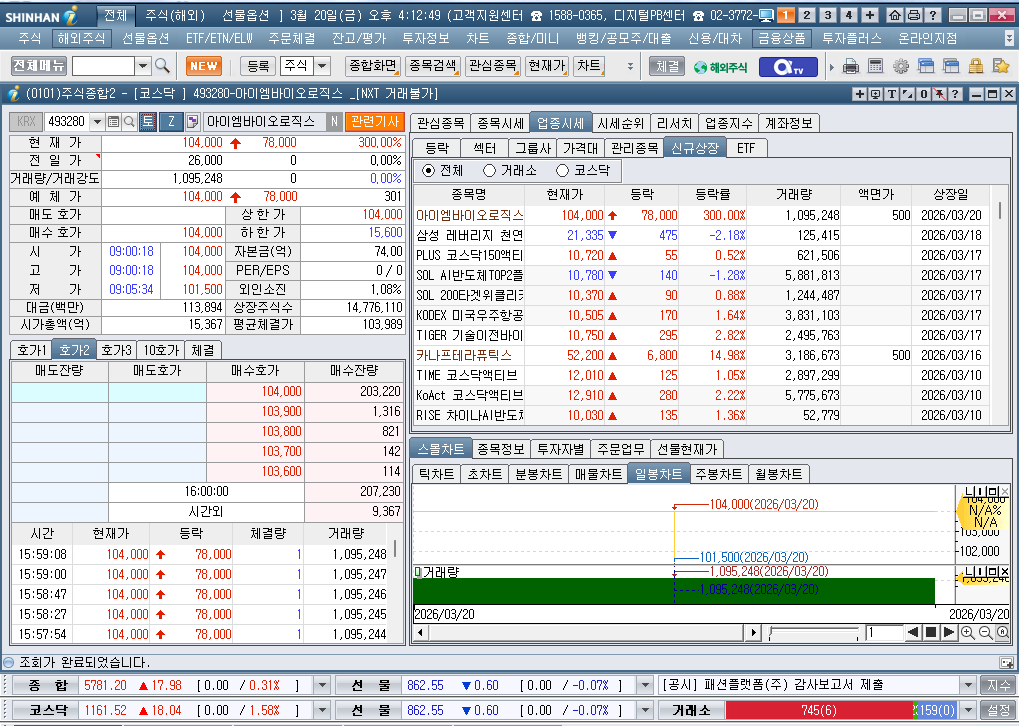Click the auto-fit A magnifier on chart
The height and width of the screenshot is (726, 1019).
click(1003, 632)
